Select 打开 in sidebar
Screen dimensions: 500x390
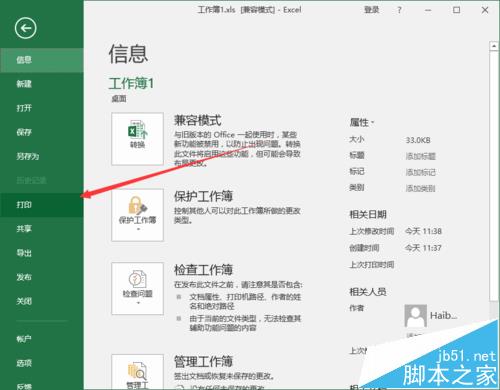coord(42,108)
